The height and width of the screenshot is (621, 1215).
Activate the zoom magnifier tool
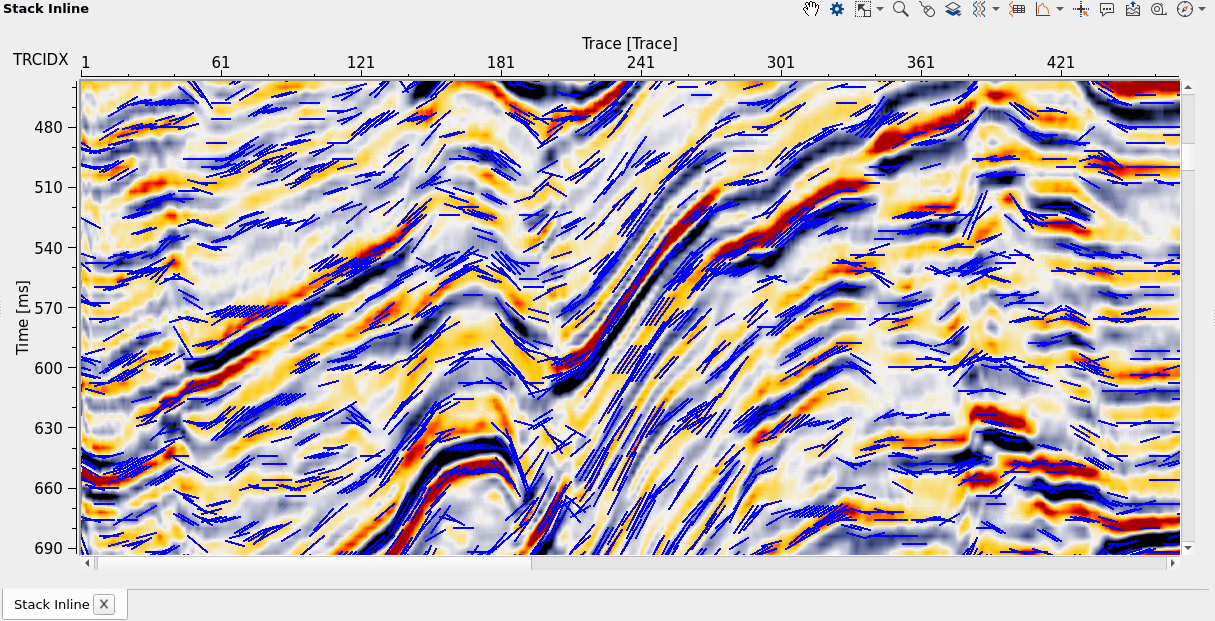click(x=900, y=10)
